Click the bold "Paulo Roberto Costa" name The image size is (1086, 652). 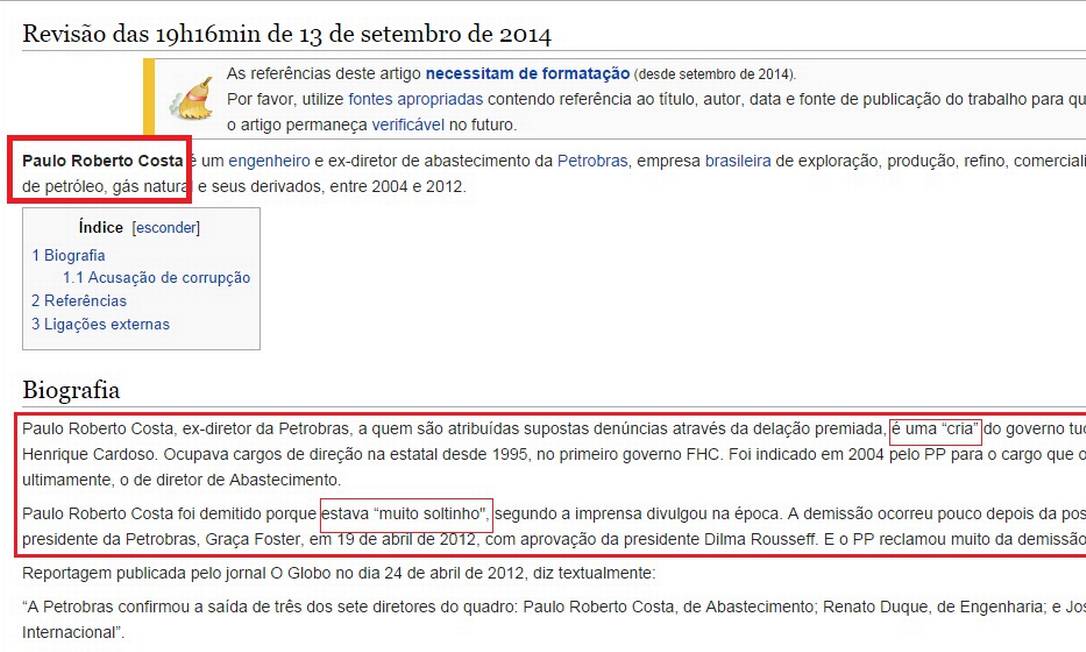(x=102, y=160)
